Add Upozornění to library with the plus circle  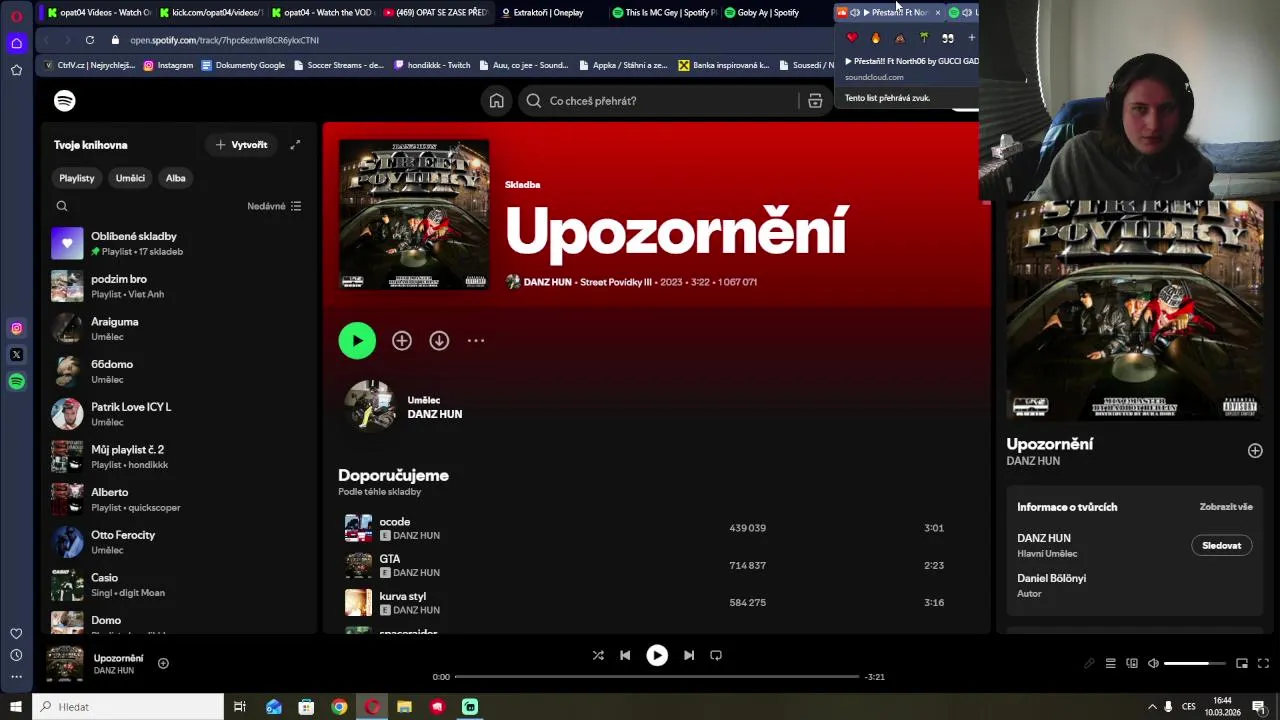tap(402, 341)
